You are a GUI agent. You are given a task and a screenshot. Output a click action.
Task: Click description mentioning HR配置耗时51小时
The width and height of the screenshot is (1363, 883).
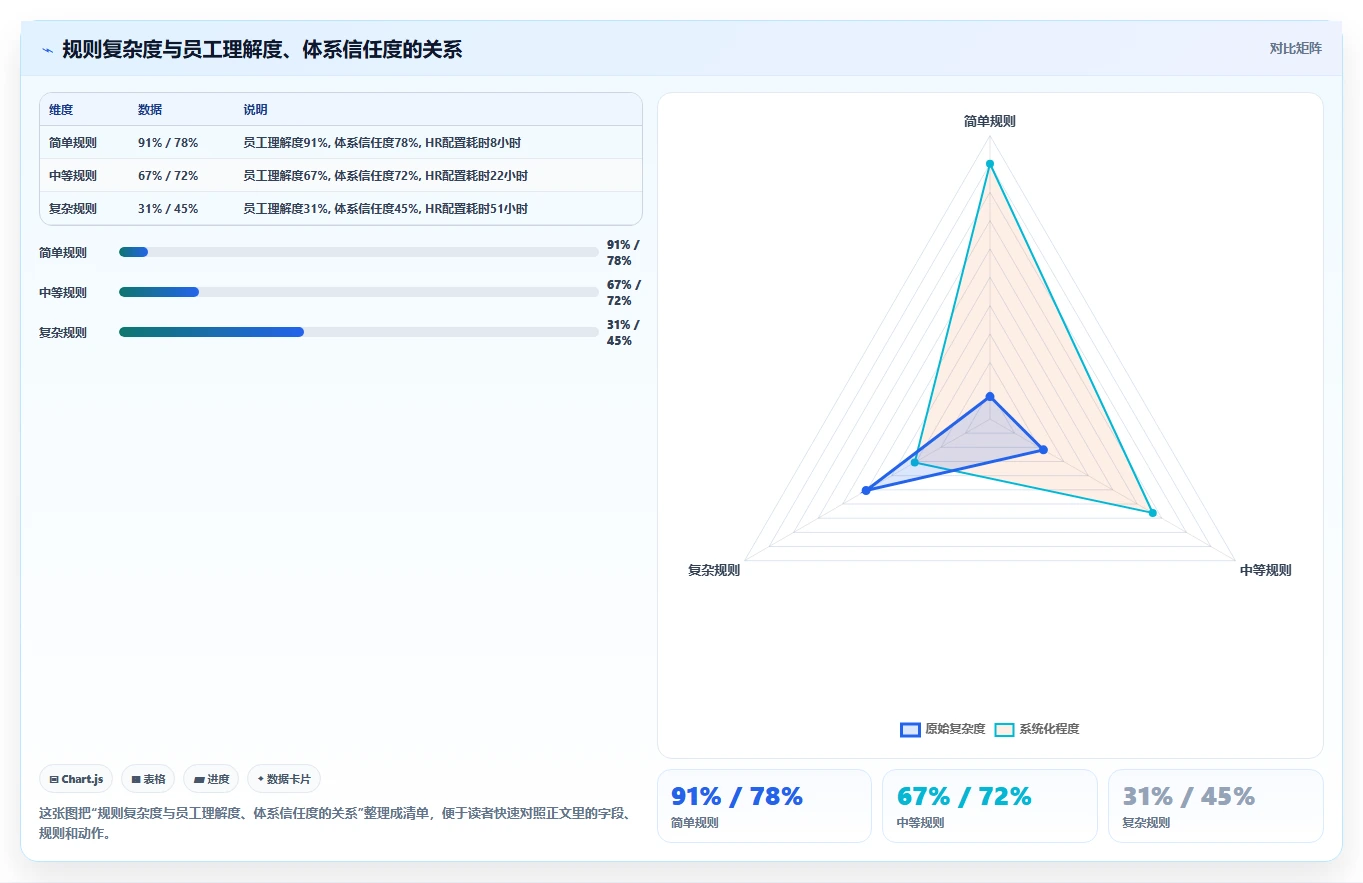point(385,209)
